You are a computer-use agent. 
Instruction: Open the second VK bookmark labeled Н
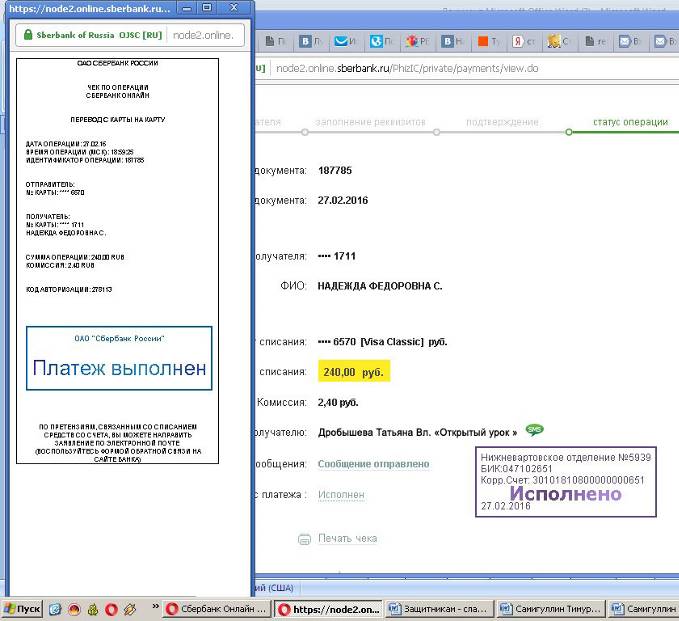[447, 41]
